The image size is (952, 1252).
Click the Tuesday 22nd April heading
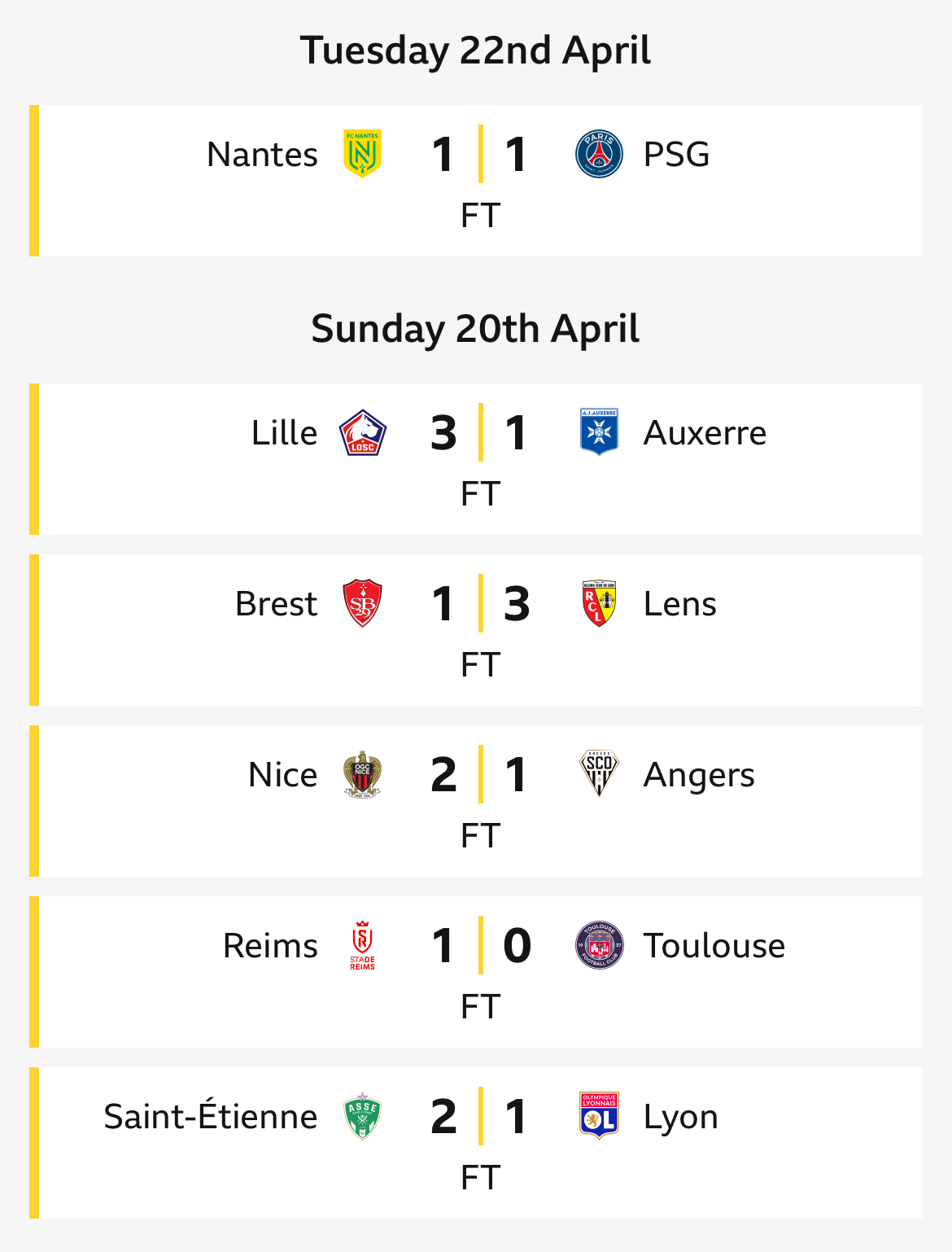476,50
